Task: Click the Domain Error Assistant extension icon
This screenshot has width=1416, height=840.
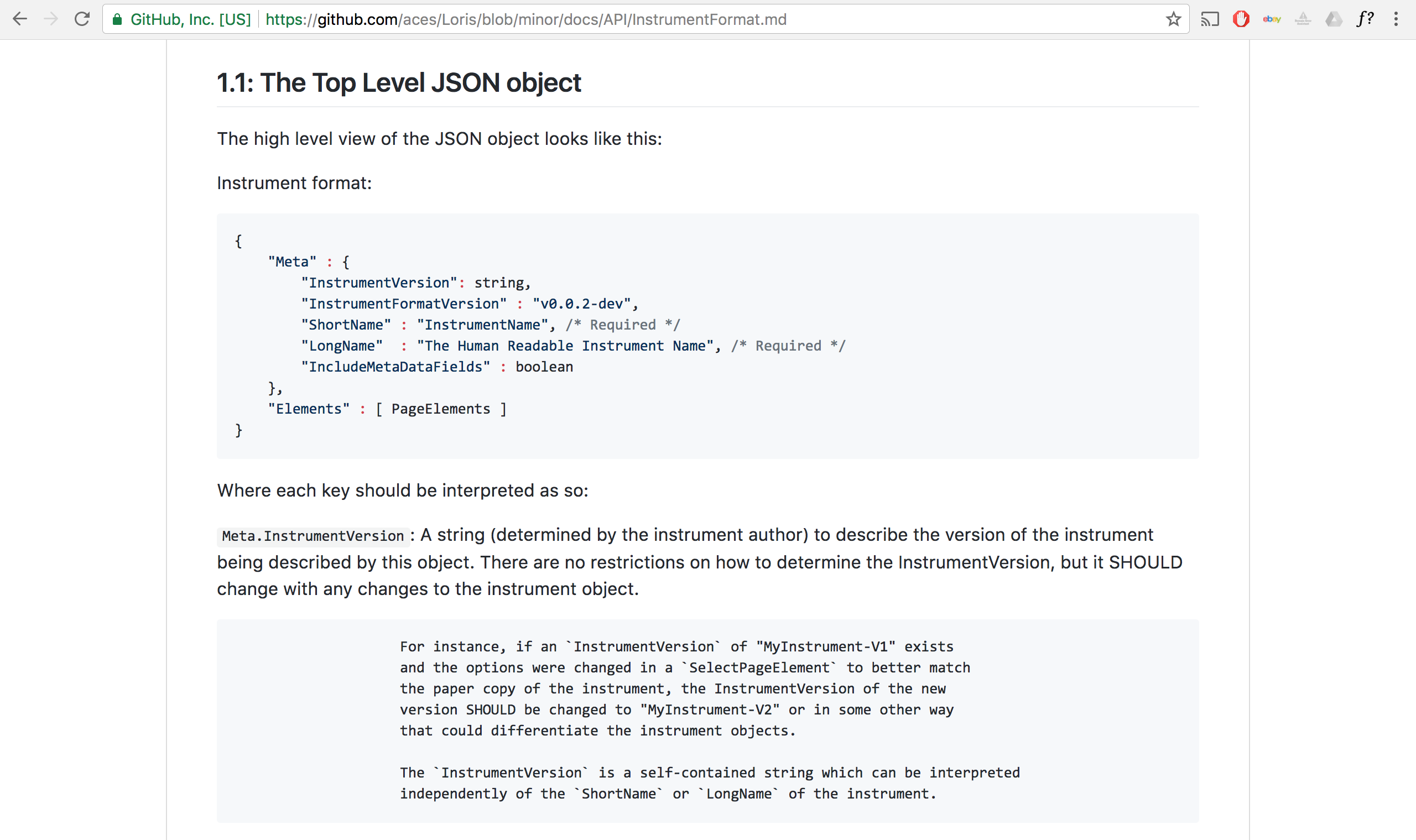Action: (x=1303, y=19)
